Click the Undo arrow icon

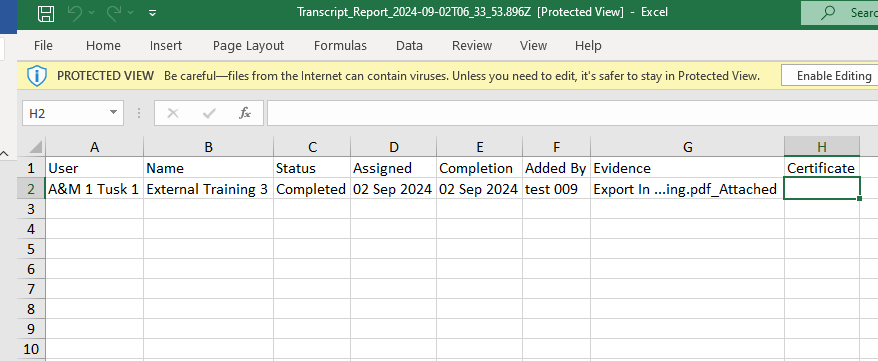75,12
